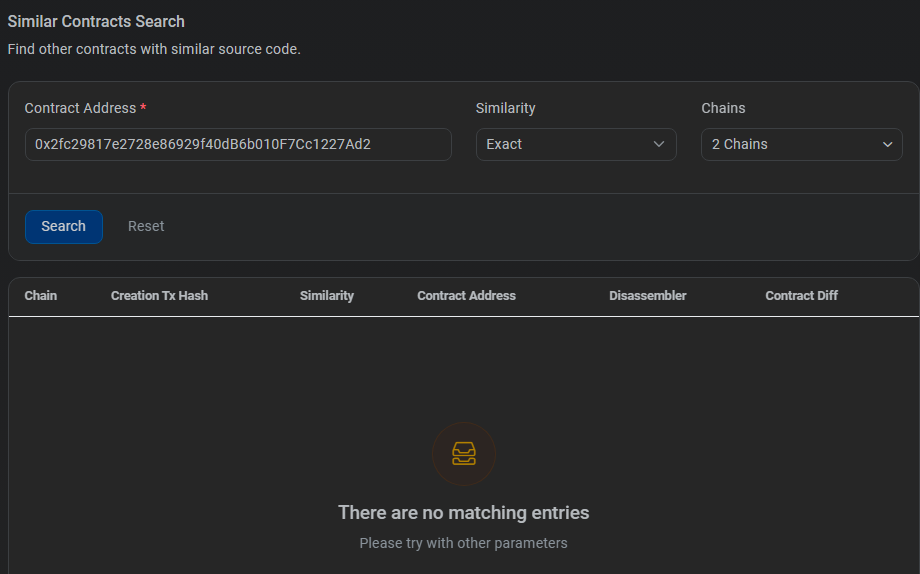Click the Similarity column header
The image size is (920, 574).
click(327, 296)
